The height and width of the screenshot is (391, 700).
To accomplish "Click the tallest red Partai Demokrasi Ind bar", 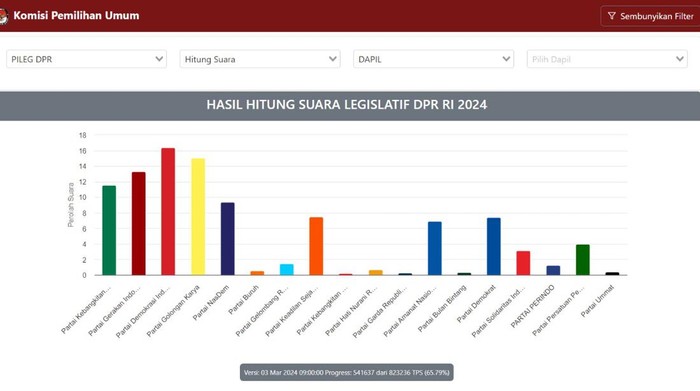I will [168, 212].
